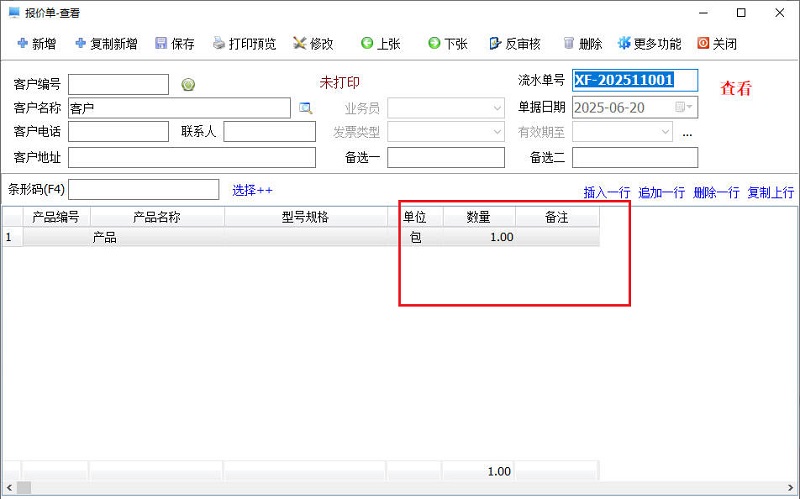Maximize the 报价单-查看 window

(x=741, y=13)
